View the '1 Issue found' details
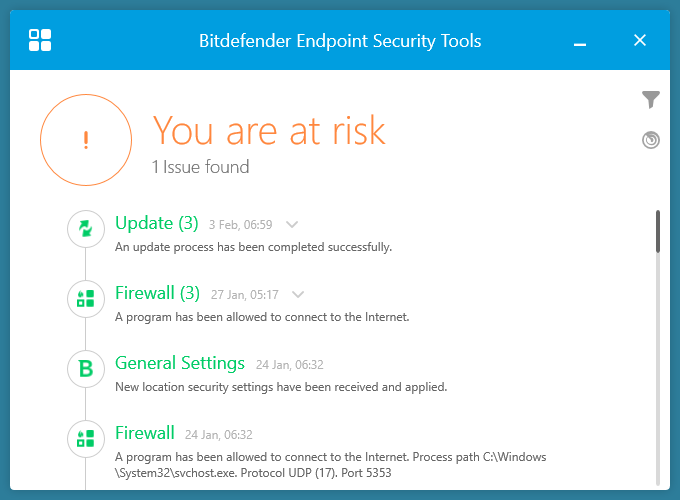Screen dimensions: 680x500 tap(200, 167)
